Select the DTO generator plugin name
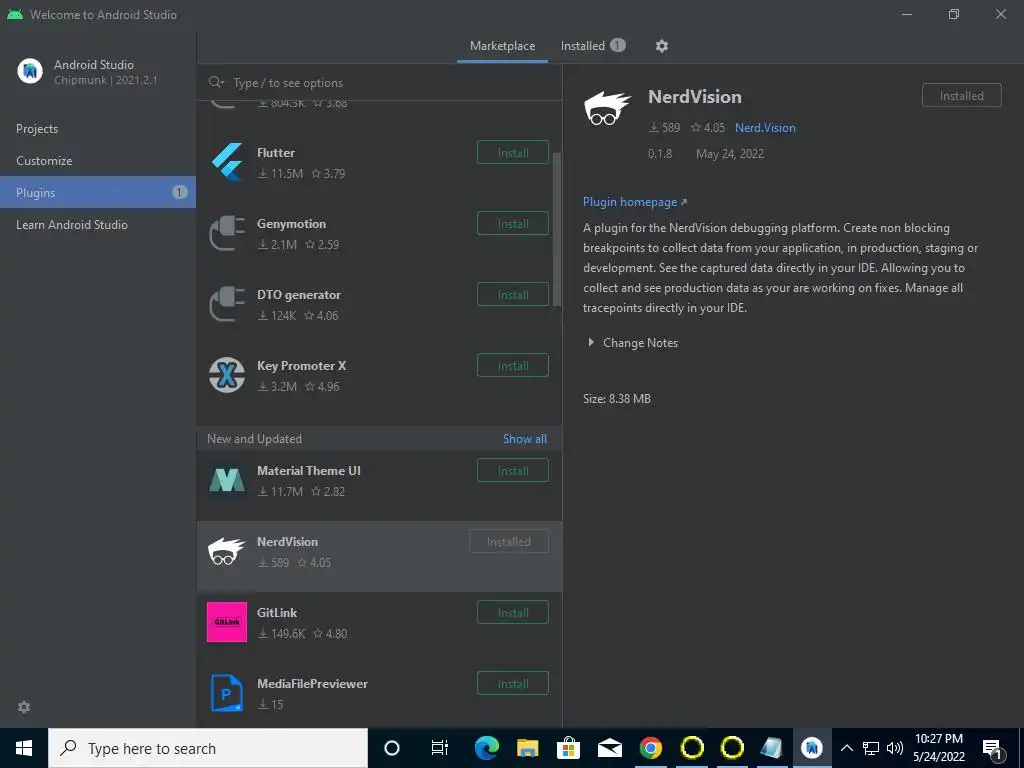1024x768 pixels. 298,295
